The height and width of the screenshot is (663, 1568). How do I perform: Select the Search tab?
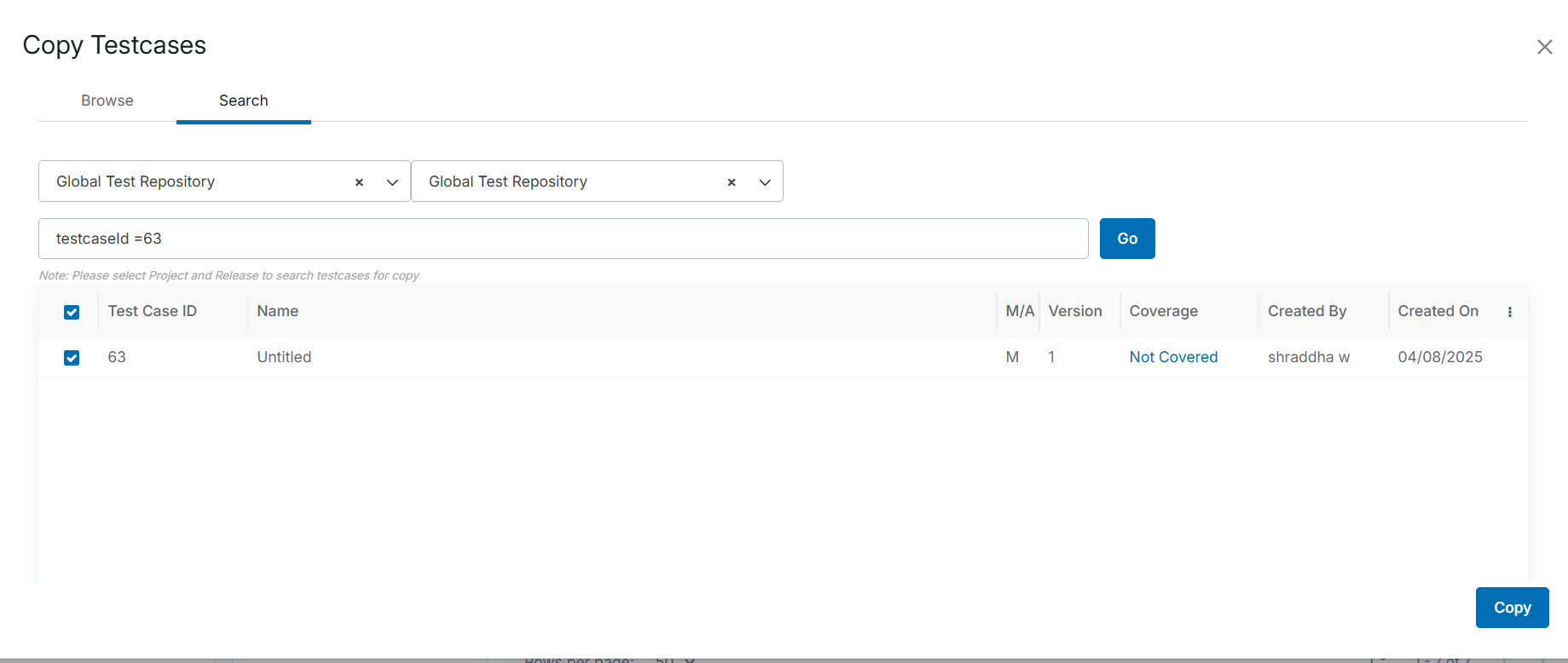243,101
